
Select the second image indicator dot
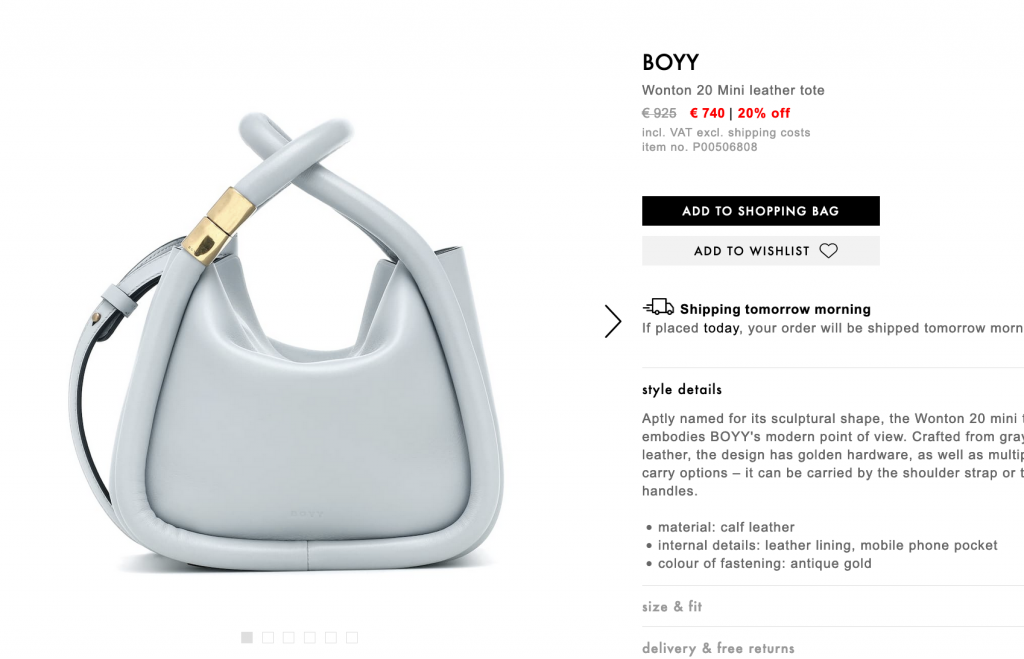(x=268, y=637)
